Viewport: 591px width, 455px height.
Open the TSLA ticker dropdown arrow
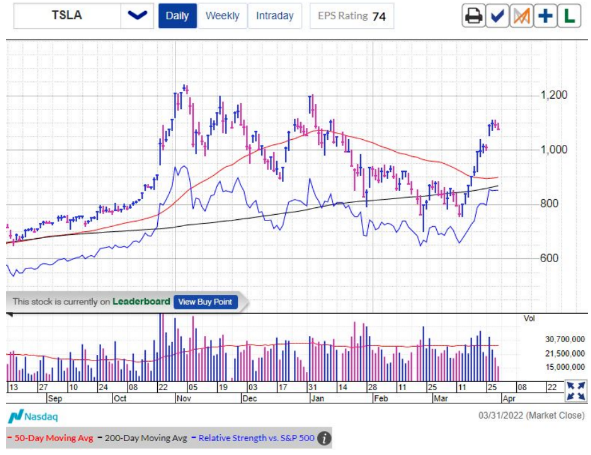point(137,16)
